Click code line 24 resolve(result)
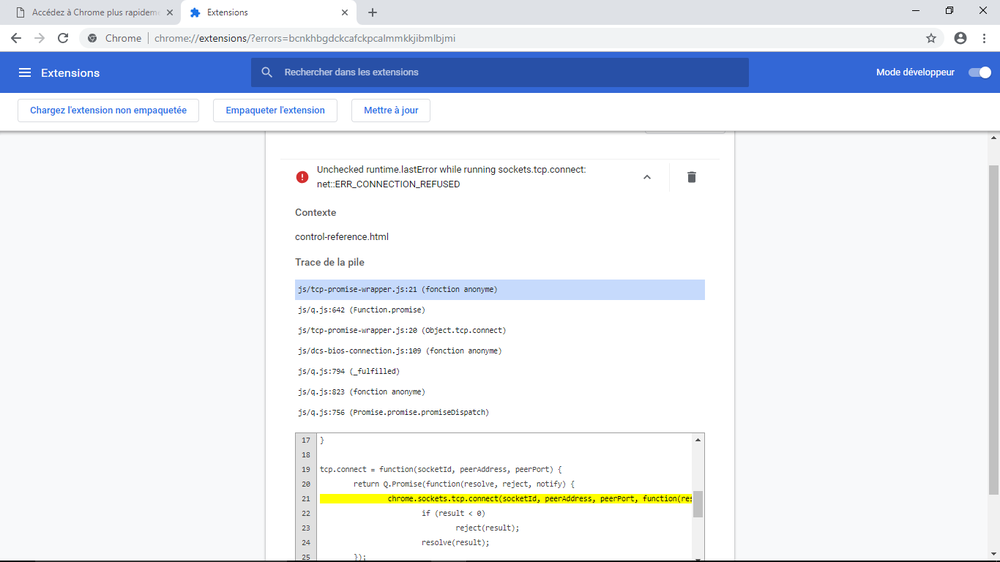The width and height of the screenshot is (1000, 562). (455, 543)
